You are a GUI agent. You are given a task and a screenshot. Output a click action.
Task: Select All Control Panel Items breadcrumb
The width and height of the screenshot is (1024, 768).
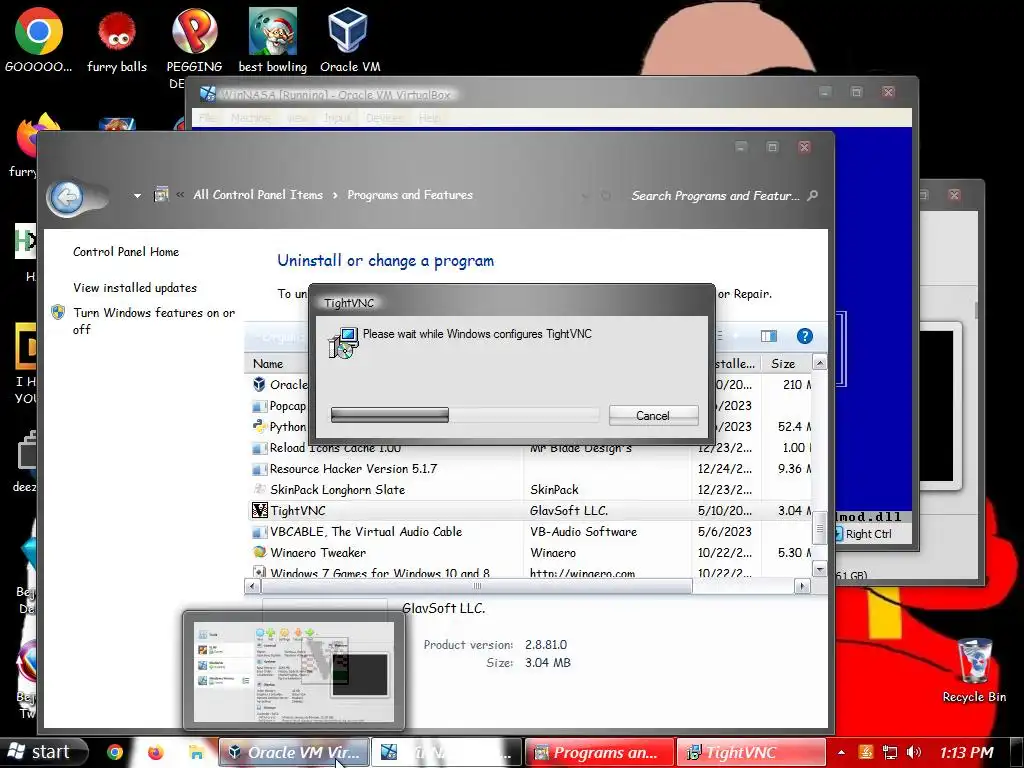click(258, 195)
